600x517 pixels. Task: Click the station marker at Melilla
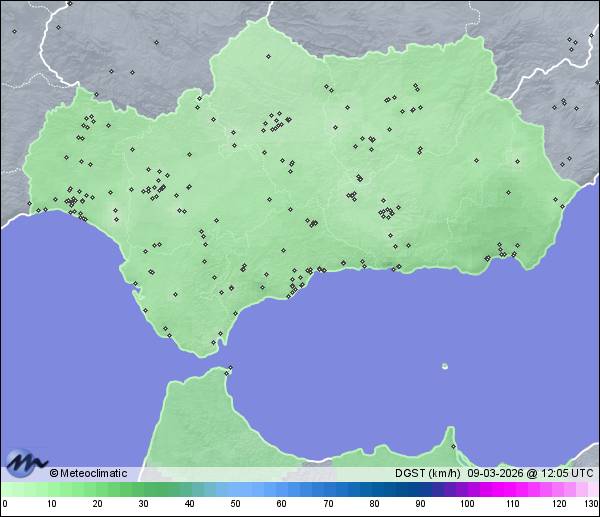click(x=453, y=446)
